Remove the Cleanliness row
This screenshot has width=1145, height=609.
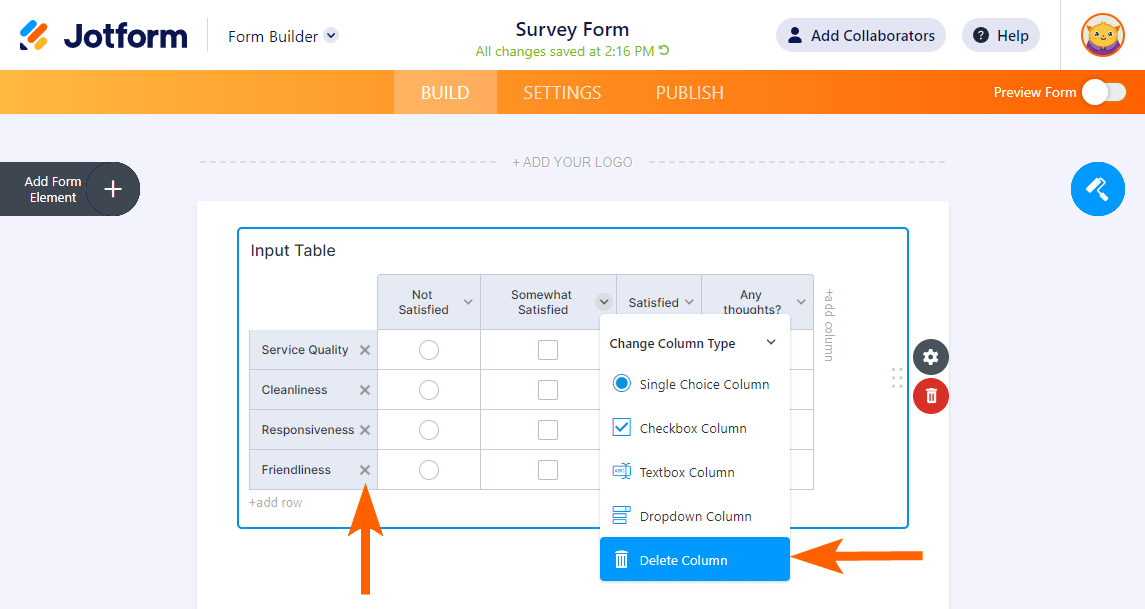[x=365, y=390]
